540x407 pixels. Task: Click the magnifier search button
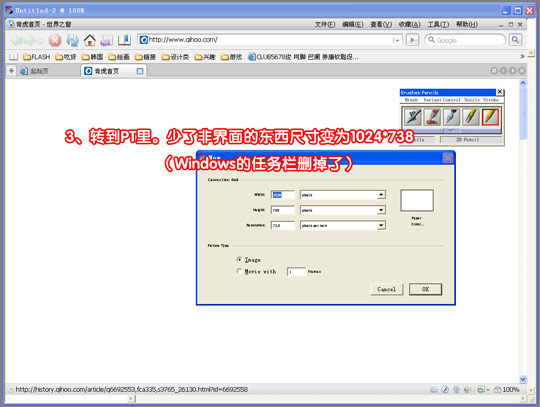tap(516, 40)
